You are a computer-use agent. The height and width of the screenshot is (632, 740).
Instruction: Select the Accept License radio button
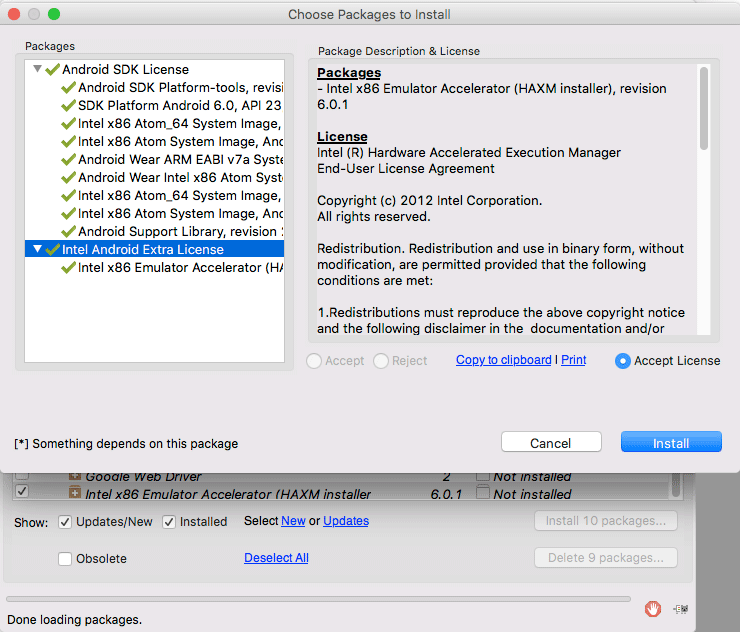click(x=622, y=361)
